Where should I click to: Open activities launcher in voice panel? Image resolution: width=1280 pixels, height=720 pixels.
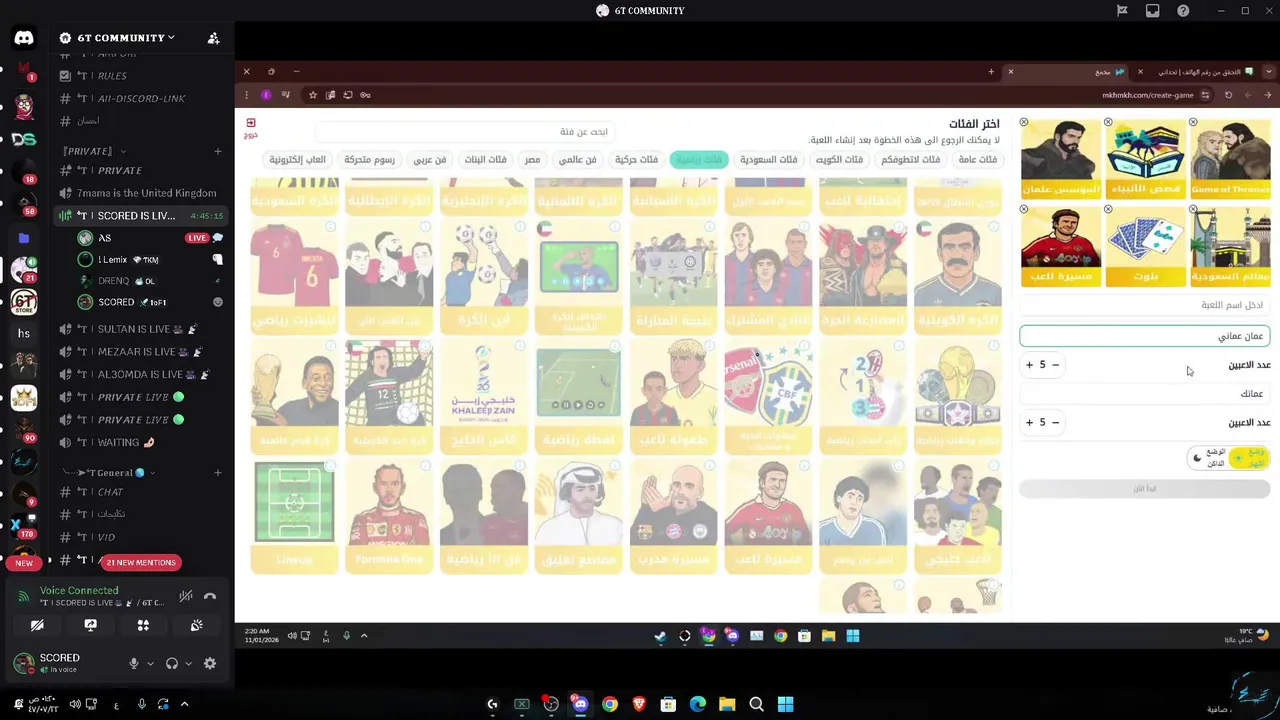143,625
